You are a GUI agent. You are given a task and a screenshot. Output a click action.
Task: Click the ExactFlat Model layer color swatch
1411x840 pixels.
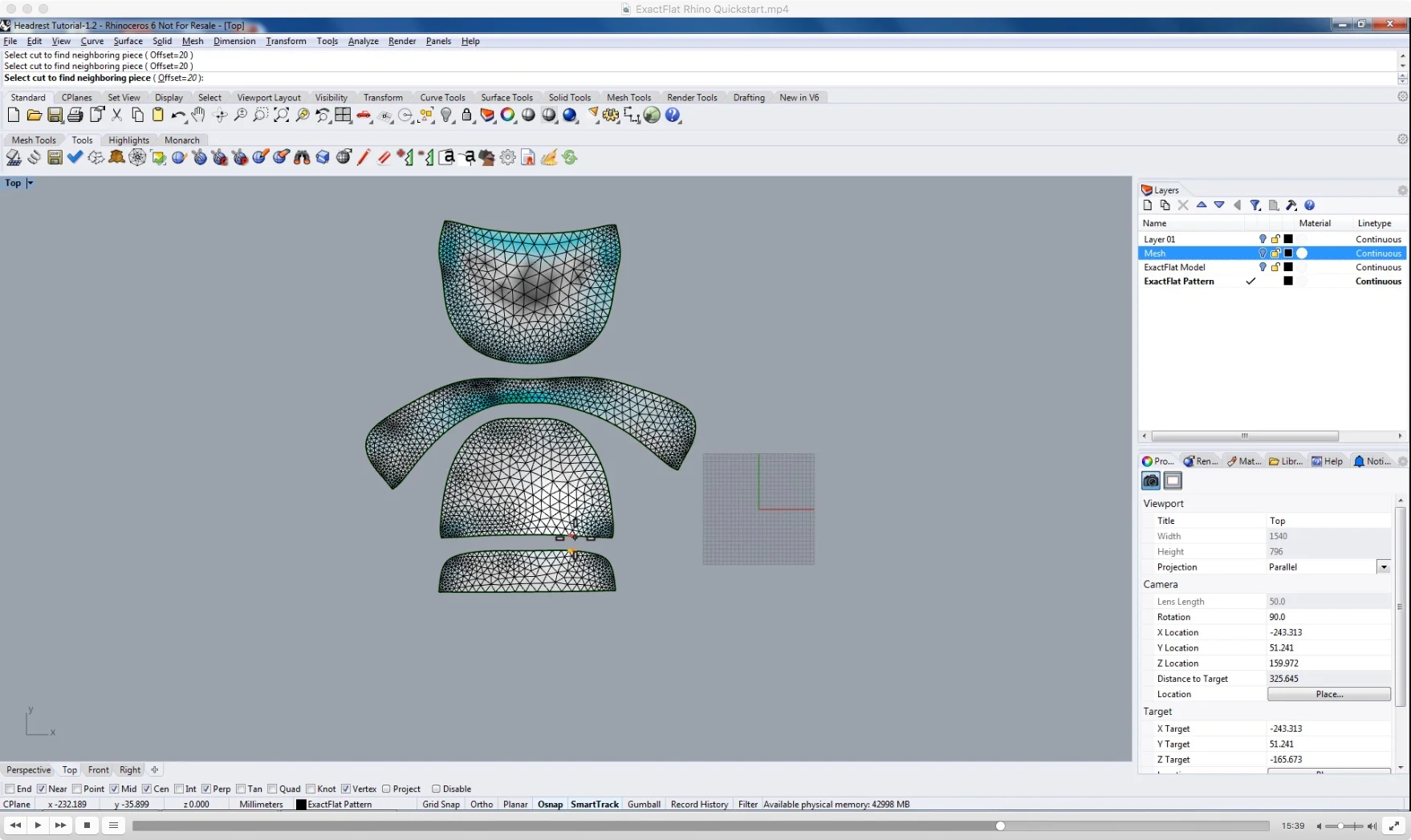click(x=1288, y=267)
